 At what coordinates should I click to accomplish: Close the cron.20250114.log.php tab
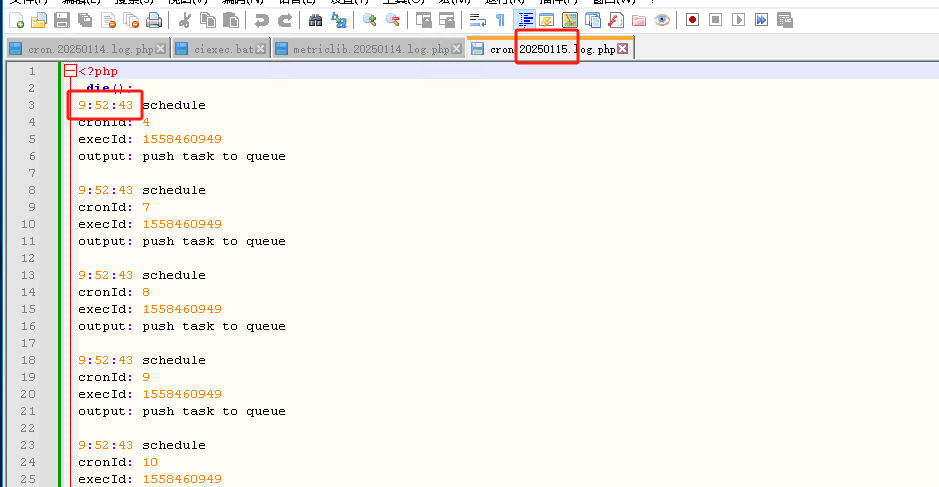tap(160, 49)
